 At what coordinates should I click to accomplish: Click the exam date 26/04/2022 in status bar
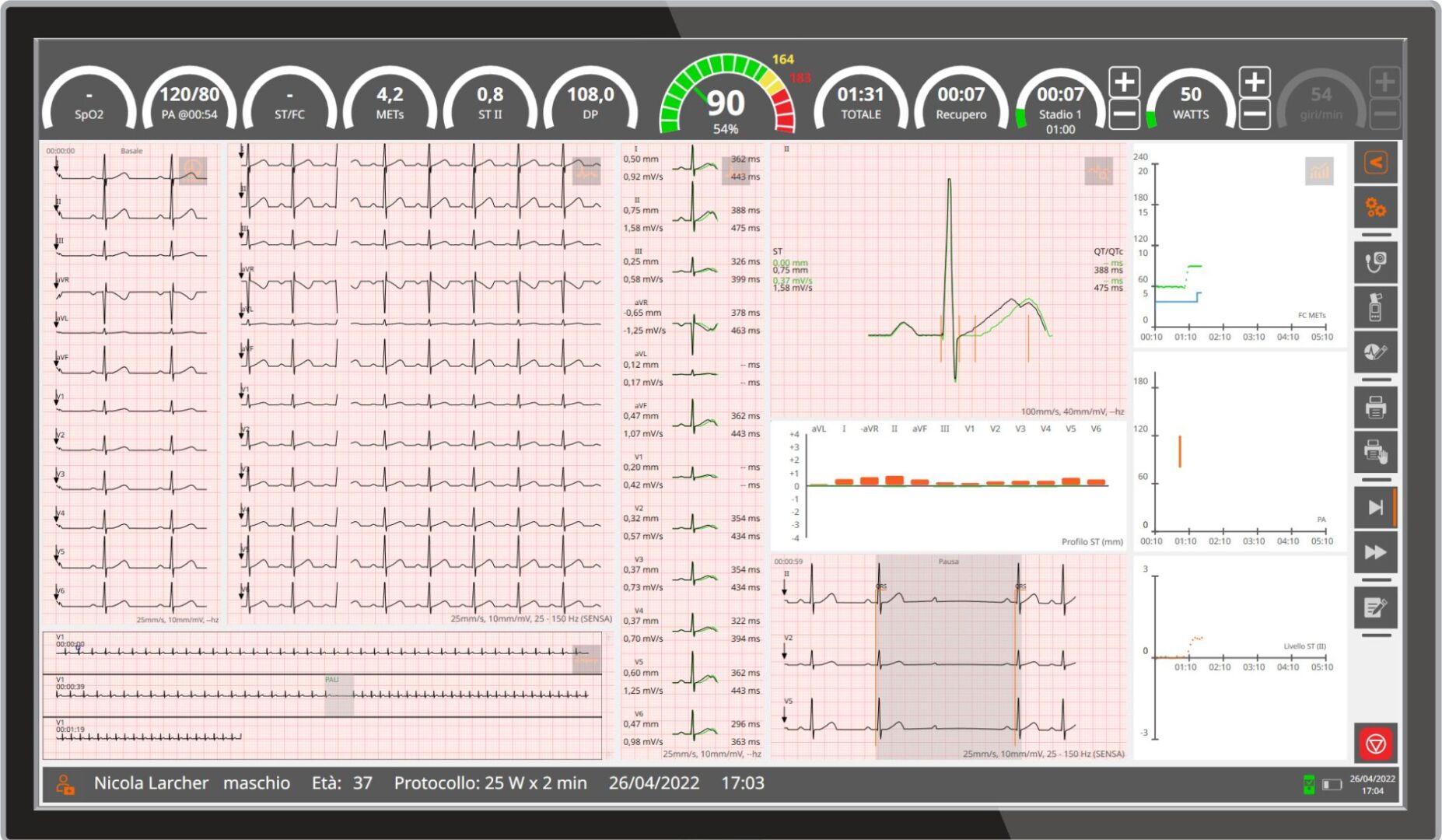(654, 783)
